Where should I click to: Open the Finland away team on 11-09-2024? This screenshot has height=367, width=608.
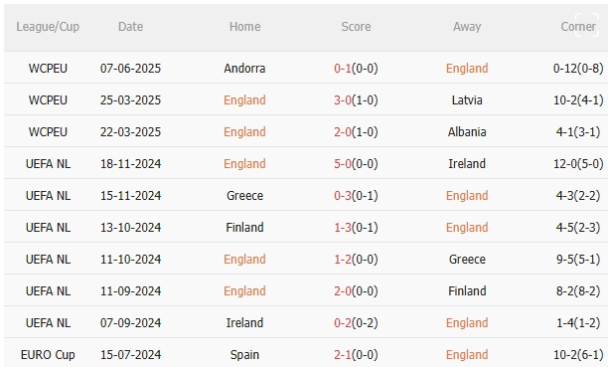[x=467, y=291]
